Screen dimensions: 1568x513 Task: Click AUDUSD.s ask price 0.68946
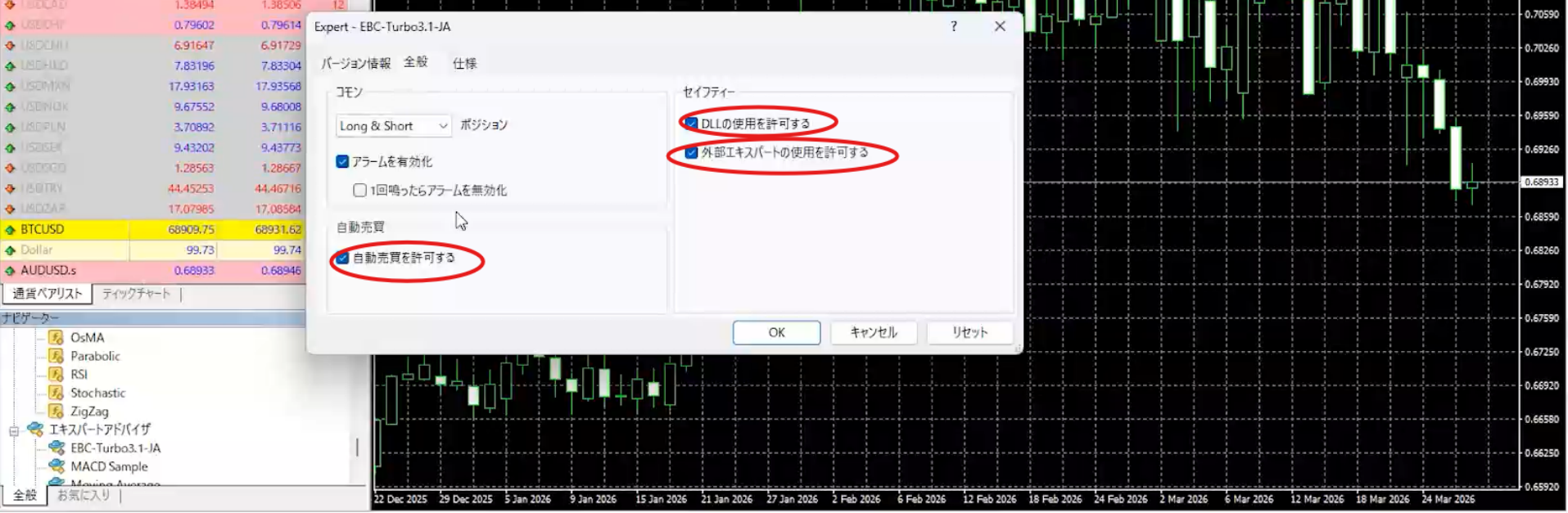pyautogui.click(x=281, y=271)
